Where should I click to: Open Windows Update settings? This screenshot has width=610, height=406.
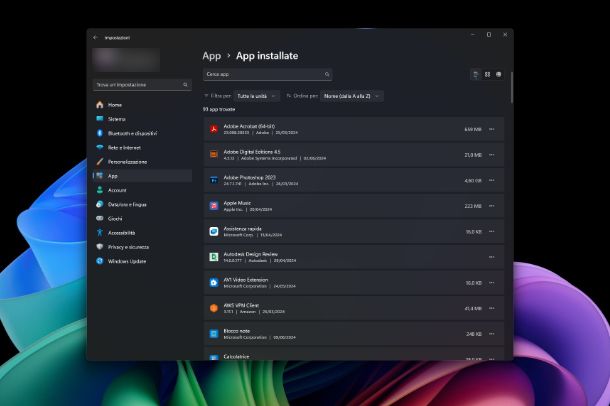(x=142, y=261)
